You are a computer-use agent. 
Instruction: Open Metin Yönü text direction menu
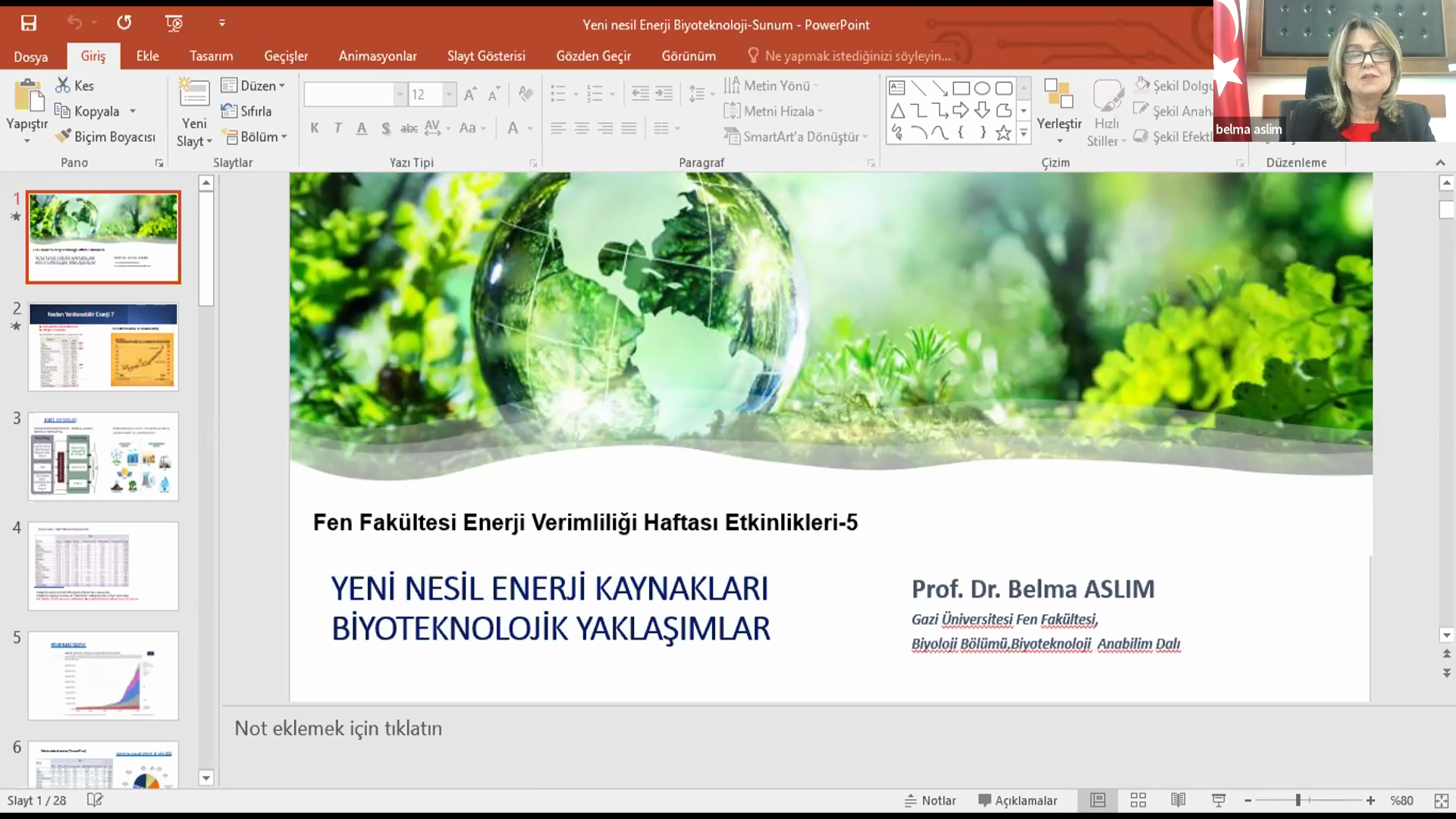tap(772, 86)
